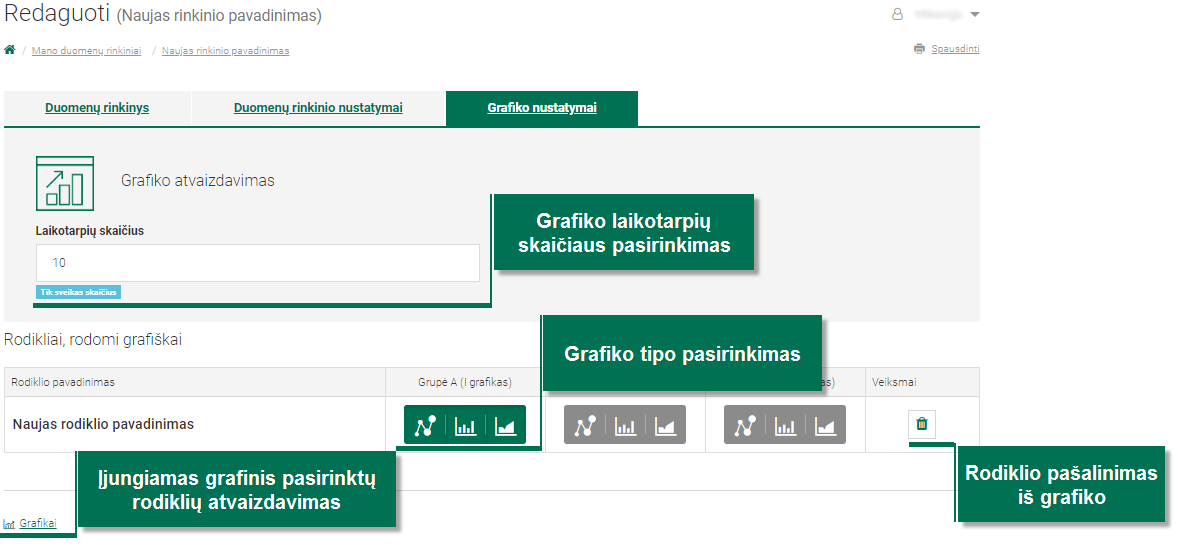
Task: Open the user account dropdown arrow
Action: point(974,14)
